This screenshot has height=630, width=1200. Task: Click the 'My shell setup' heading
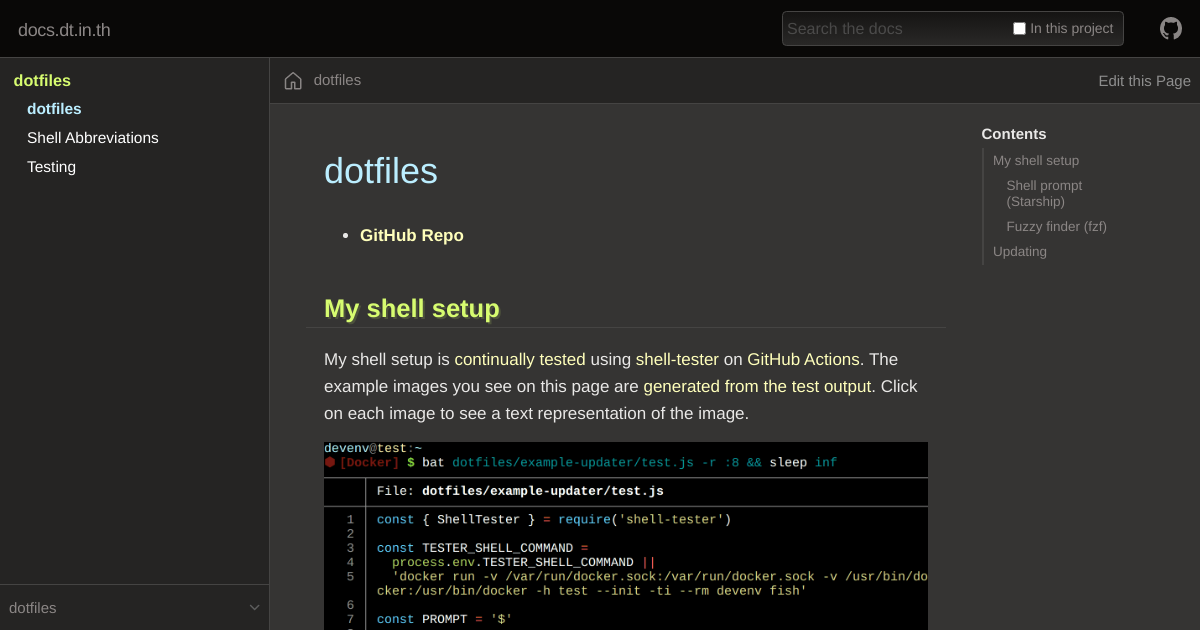coord(412,308)
